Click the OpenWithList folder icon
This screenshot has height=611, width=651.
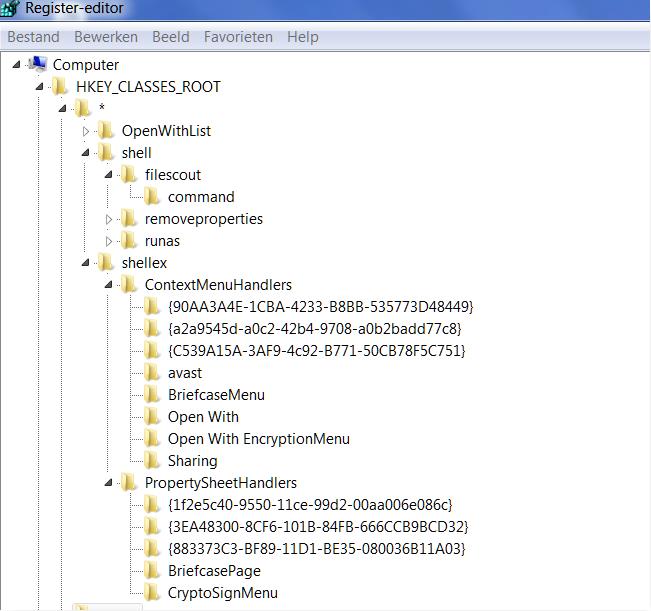click(106, 131)
